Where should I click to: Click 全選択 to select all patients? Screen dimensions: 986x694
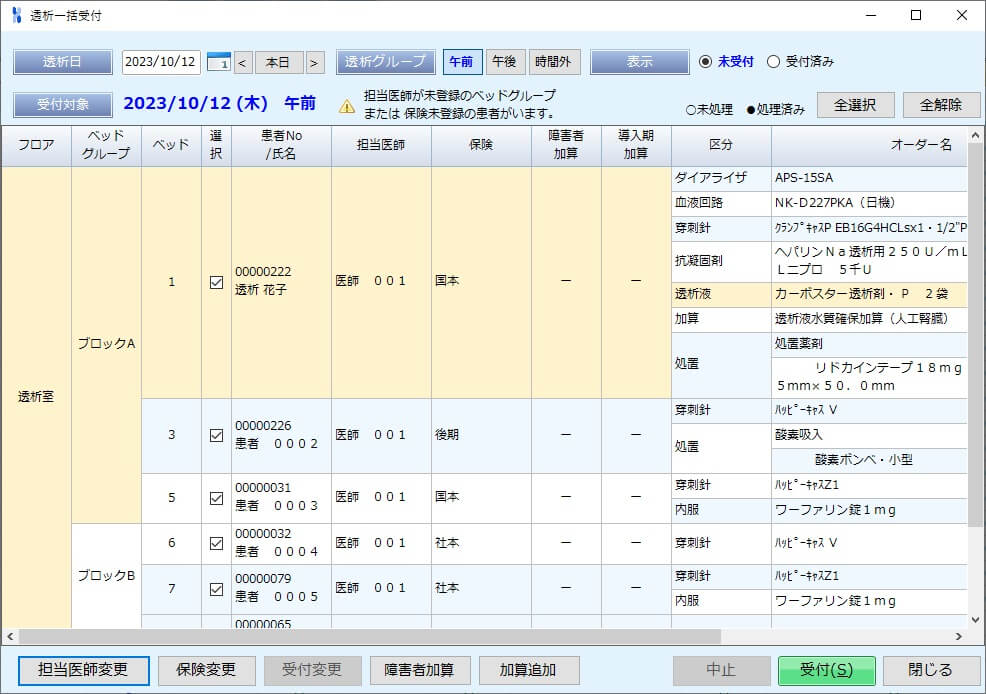click(856, 105)
